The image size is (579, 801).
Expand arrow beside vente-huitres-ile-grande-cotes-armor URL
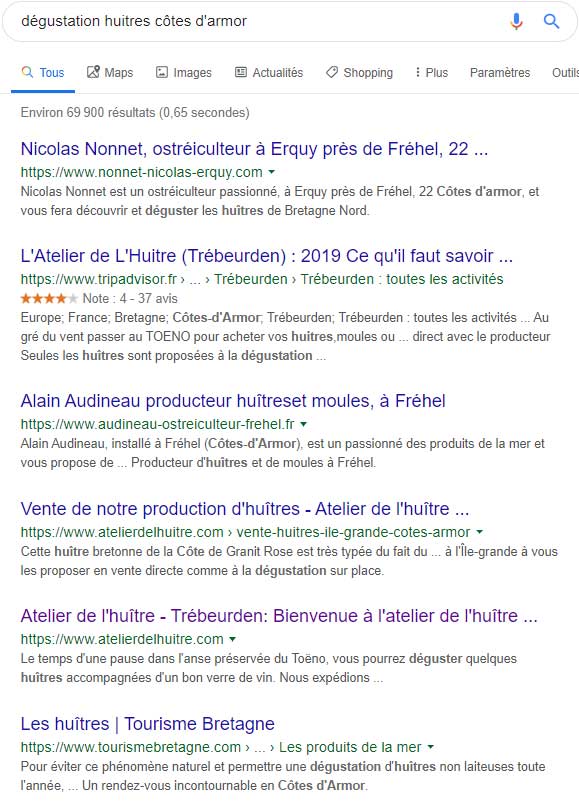[x=479, y=532]
